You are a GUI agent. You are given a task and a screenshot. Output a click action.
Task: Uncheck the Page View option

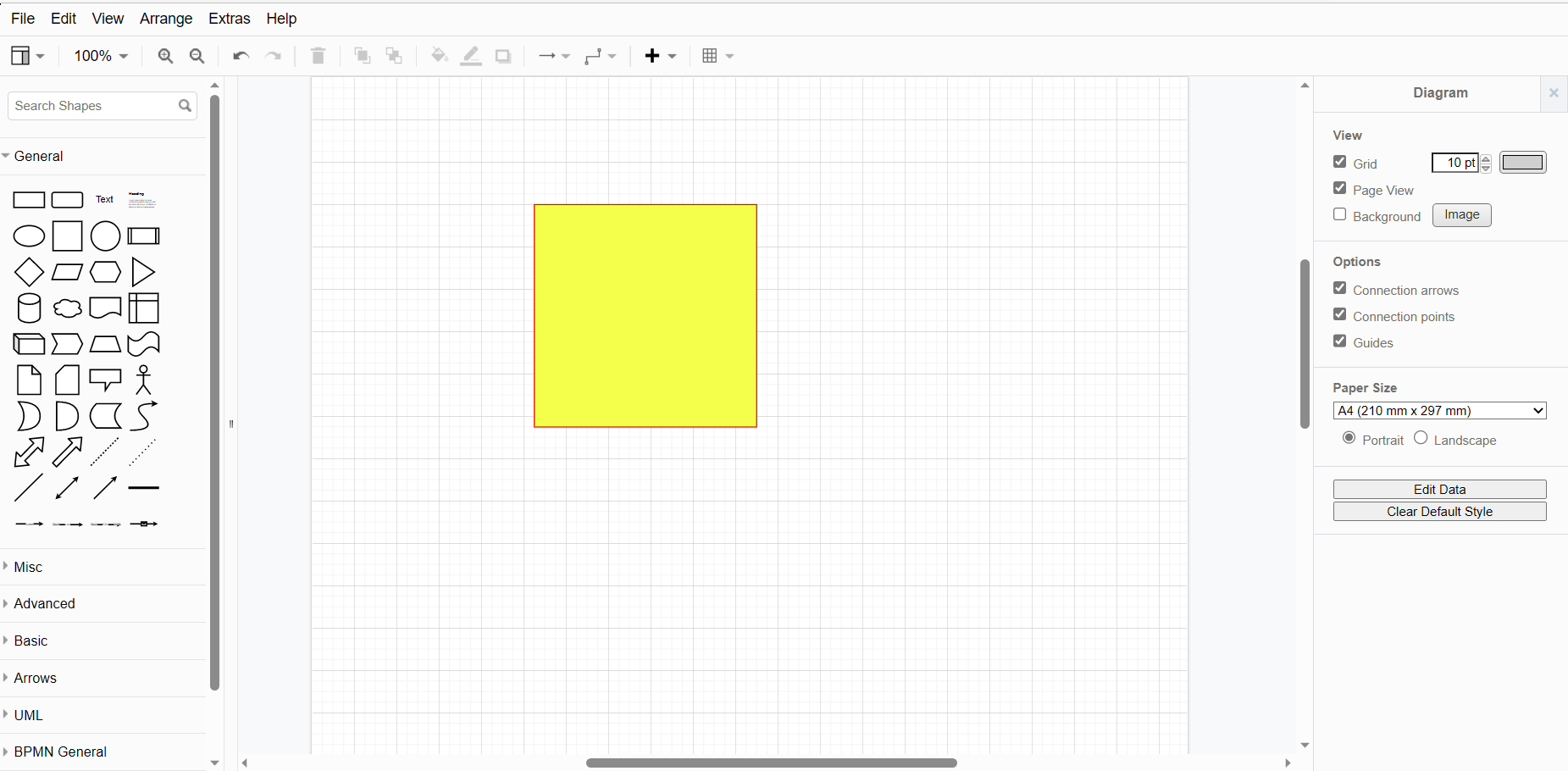(x=1339, y=188)
